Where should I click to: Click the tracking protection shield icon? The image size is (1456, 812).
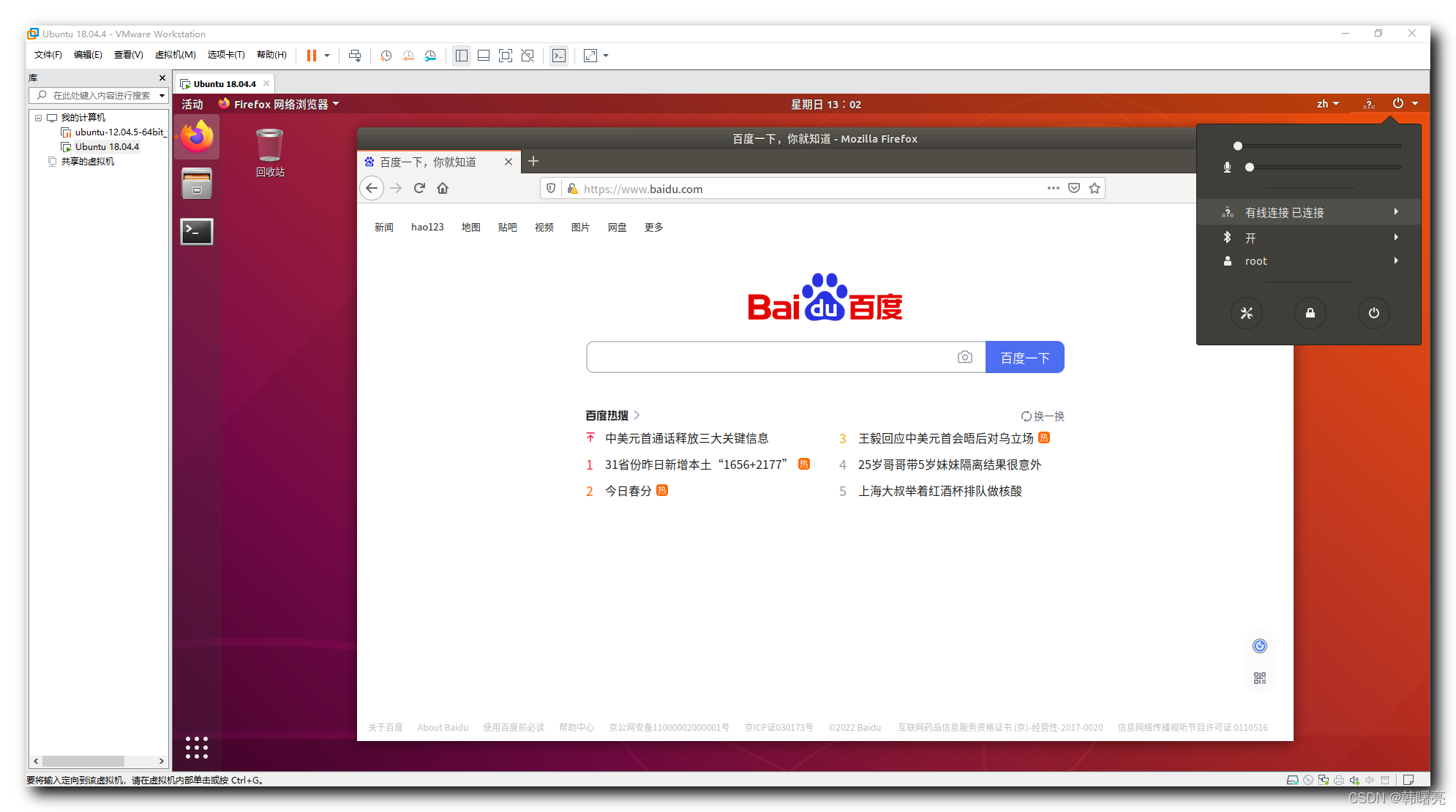(551, 188)
